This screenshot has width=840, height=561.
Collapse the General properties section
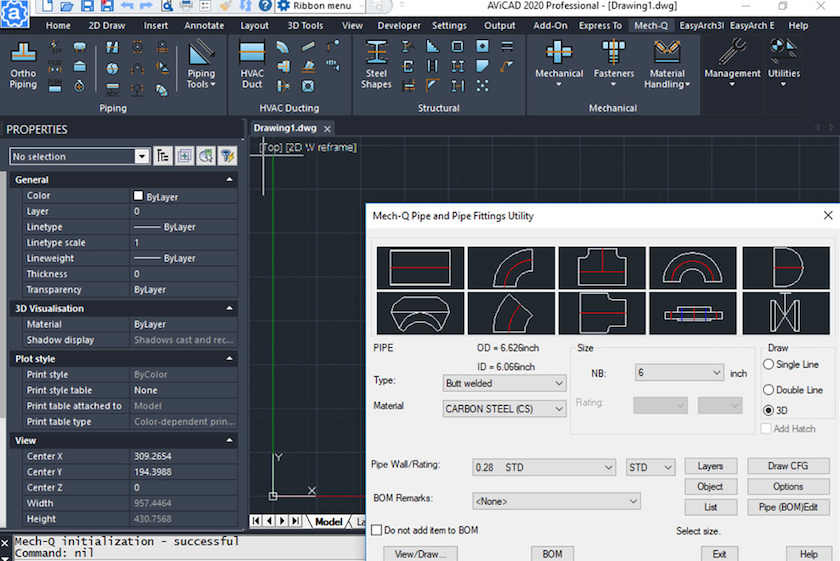click(x=230, y=180)
